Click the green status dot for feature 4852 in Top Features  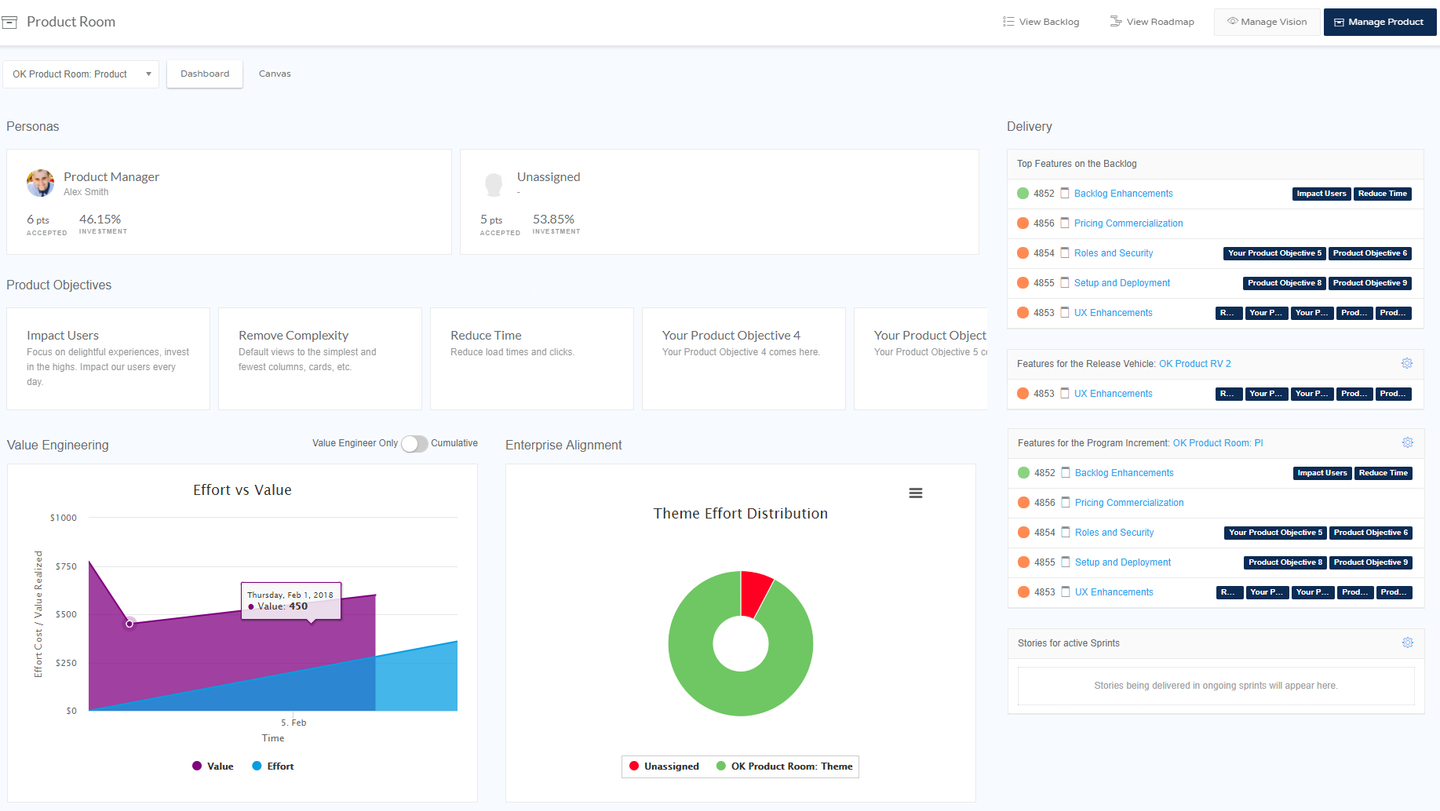[1022, 194]
